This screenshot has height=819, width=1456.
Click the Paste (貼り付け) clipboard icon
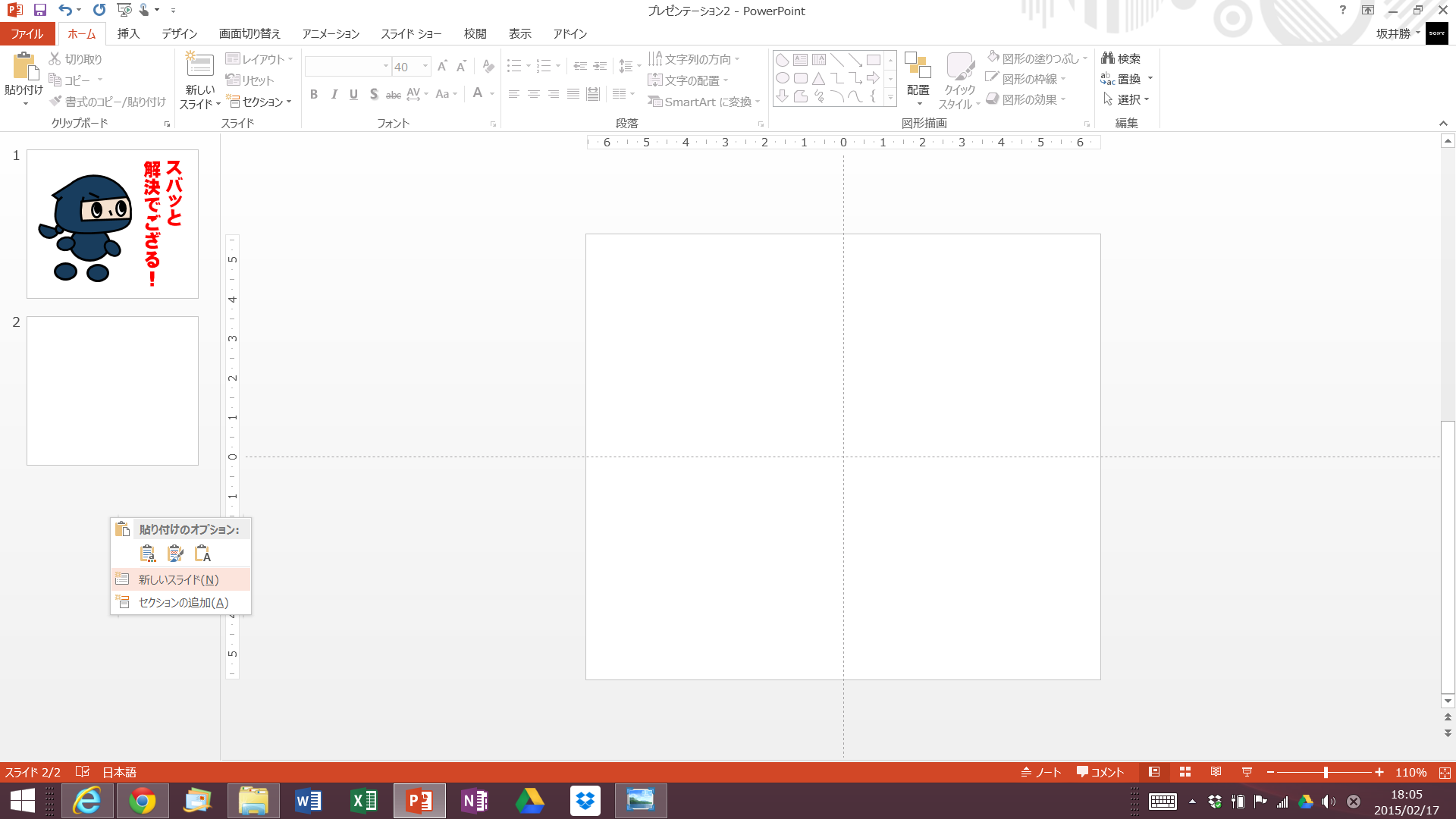click(x=25, y=67)
